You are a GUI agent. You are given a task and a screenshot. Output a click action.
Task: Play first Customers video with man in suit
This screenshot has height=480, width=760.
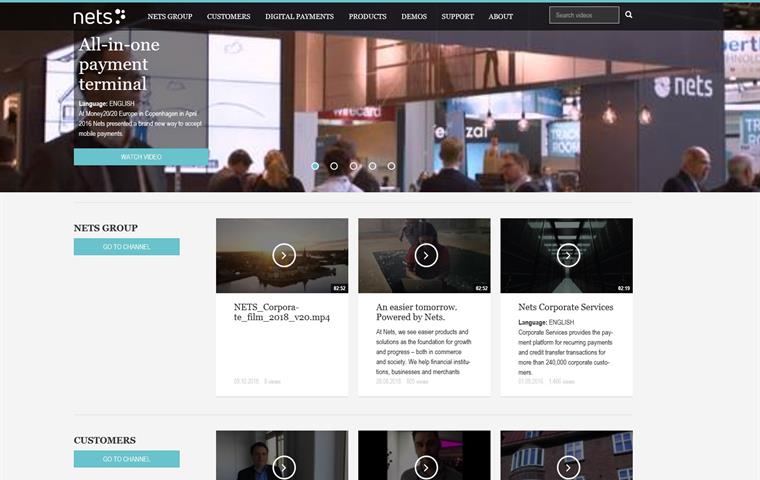point(284,467)
